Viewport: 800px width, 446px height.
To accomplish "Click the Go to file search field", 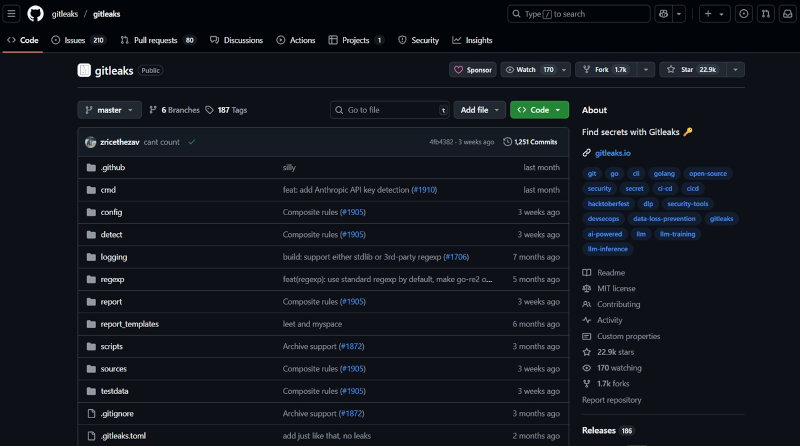I will [x=390, y=110].
